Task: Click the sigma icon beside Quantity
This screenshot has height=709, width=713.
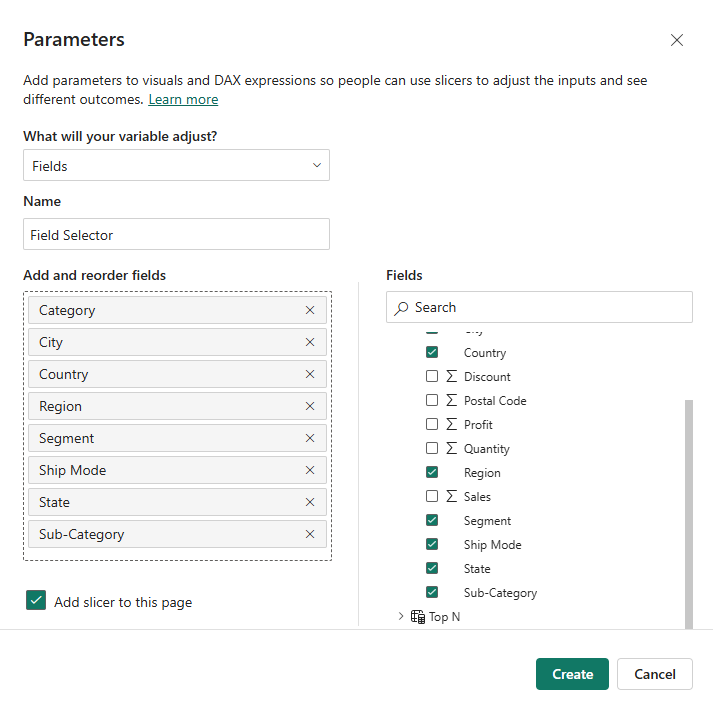Action: click(x=451, y=448)
